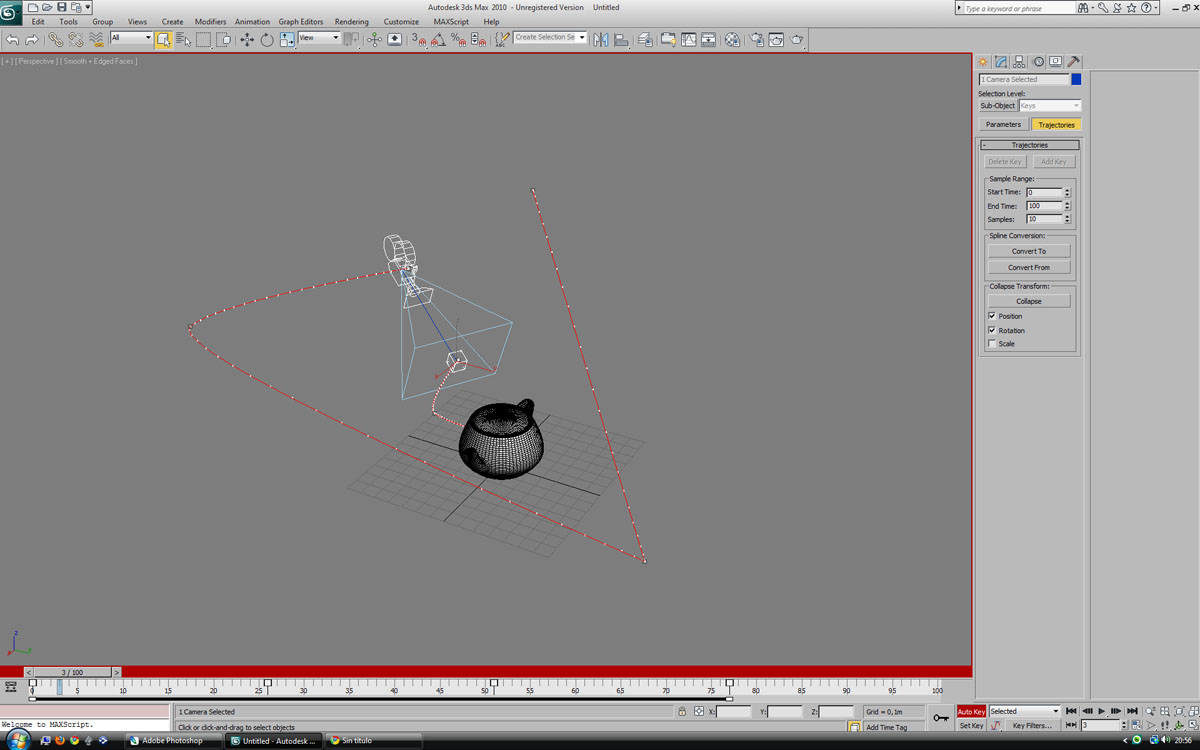Open Render Setup from toolbar
The height and width of the screenshot is (750, 1200).
pyautogui.click(x=757, y=39)
